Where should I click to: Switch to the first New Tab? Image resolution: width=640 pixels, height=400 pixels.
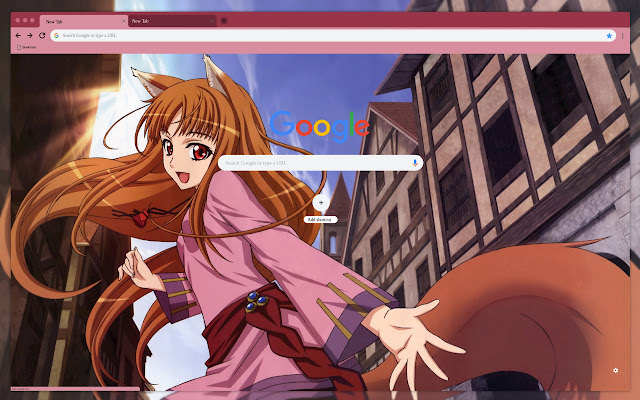[x=84, y=21]
